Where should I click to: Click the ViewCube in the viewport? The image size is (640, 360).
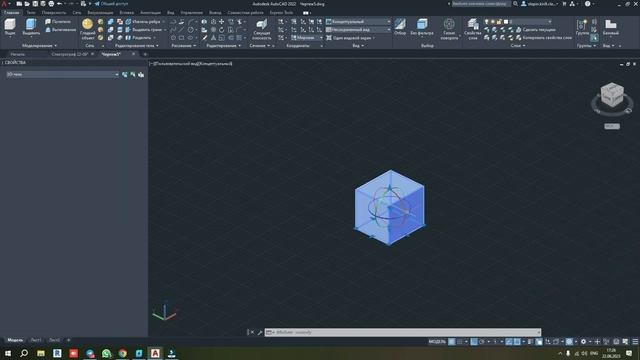[x=612, y=95]
